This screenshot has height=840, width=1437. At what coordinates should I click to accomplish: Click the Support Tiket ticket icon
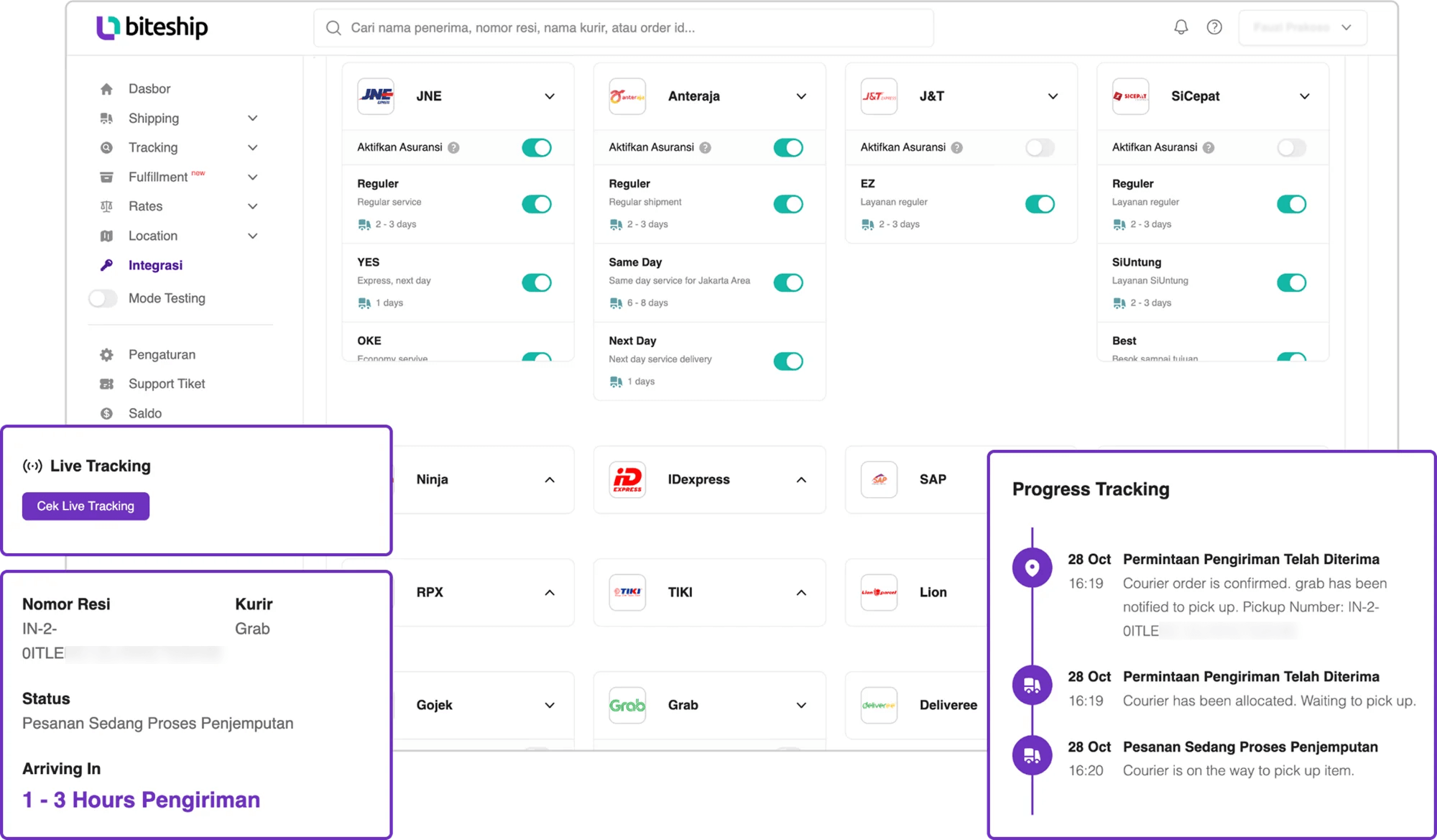(106, 384)
